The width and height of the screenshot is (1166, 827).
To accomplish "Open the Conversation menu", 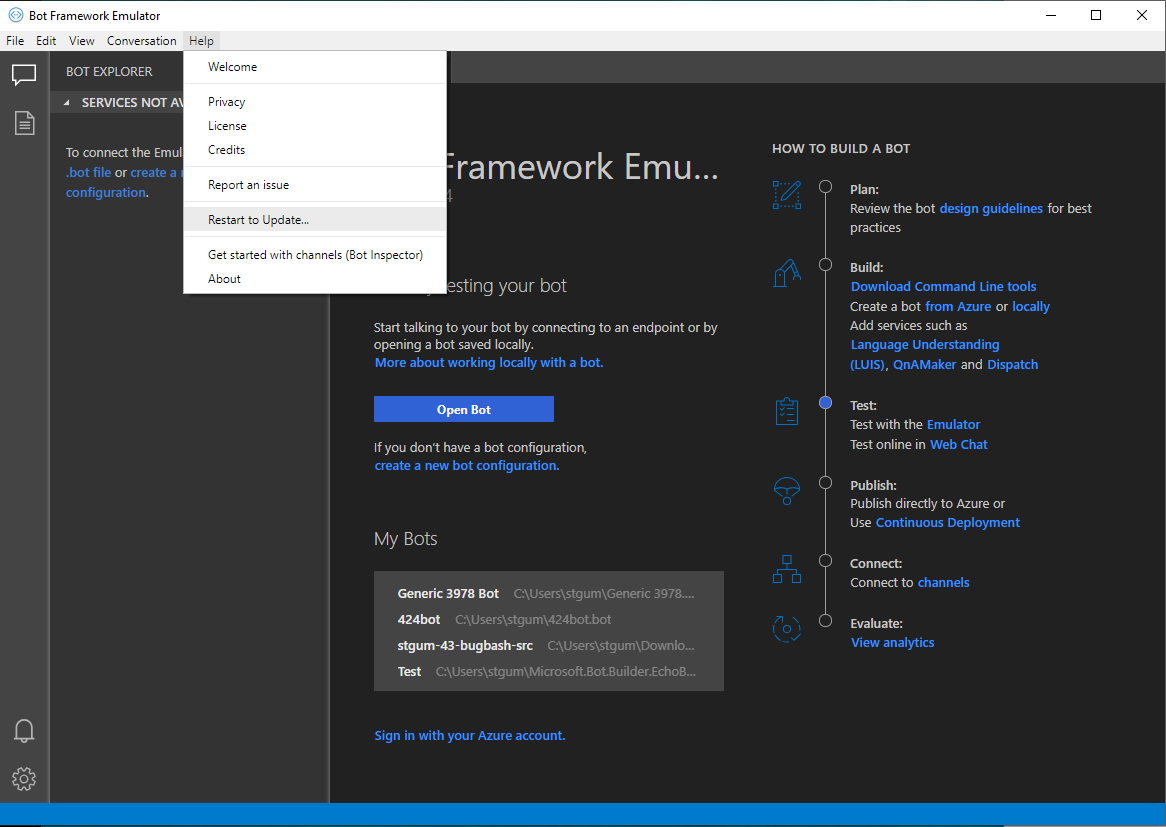I will tap(141, 40).
